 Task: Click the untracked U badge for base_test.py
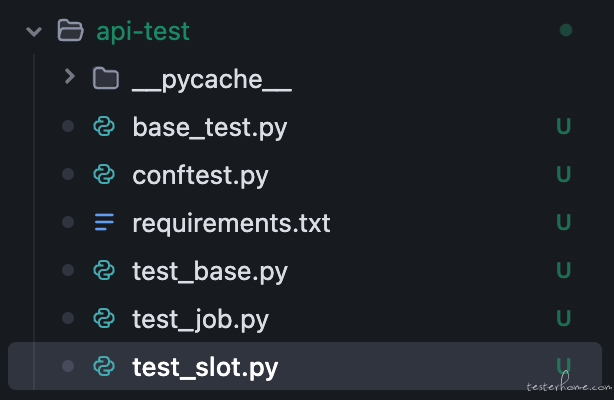pyautogui.click(x=564, y=127)
